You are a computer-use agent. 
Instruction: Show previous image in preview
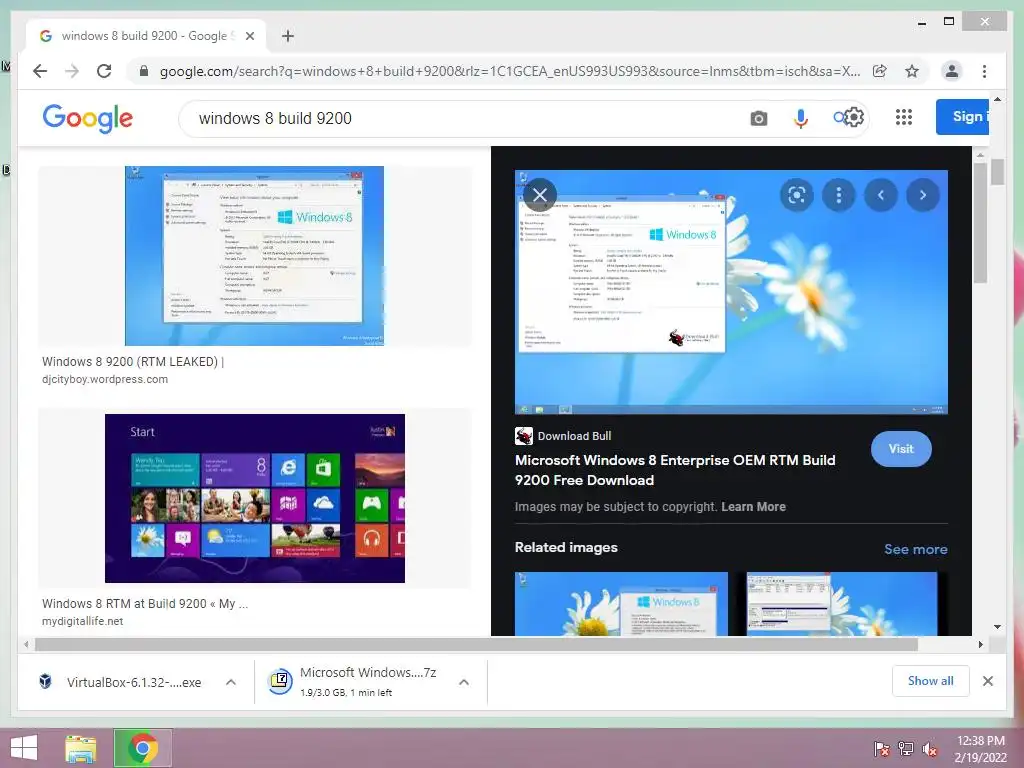tap(881, 195)
